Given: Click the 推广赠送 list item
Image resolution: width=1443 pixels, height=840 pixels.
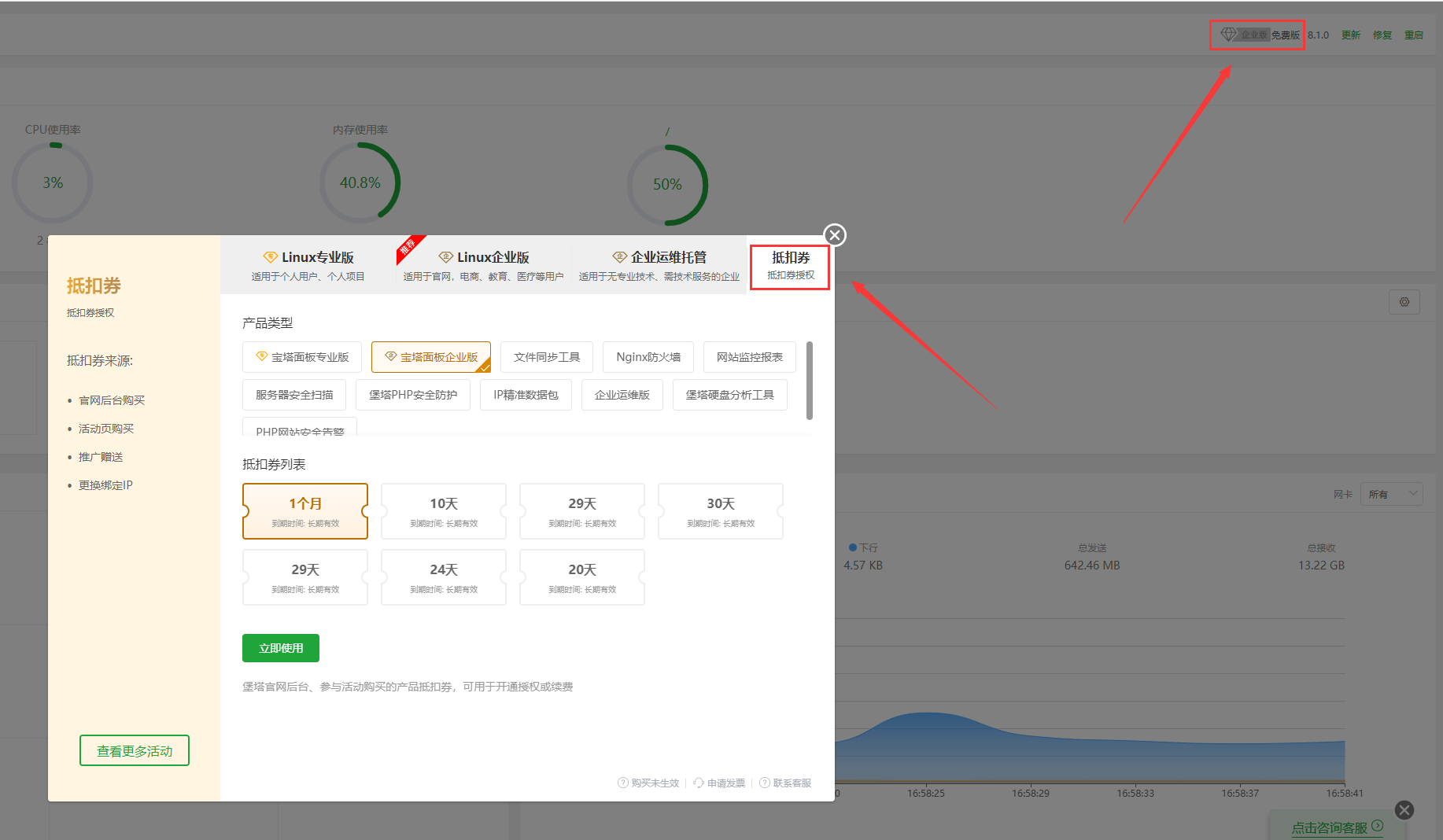Looking at the screenshot, I should [x=101, y=457].
